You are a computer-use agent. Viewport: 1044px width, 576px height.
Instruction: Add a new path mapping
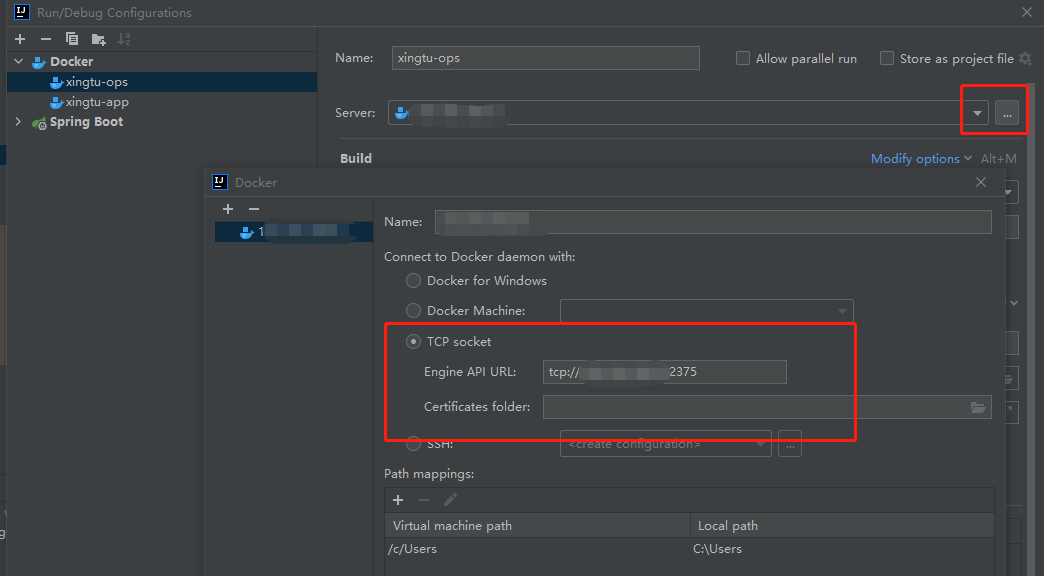tap(398, 500)
